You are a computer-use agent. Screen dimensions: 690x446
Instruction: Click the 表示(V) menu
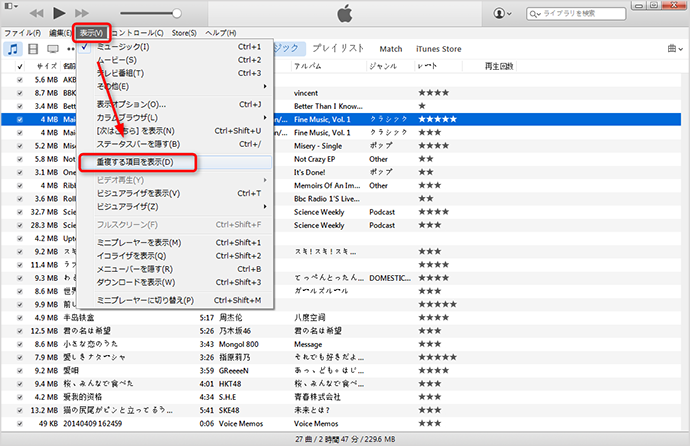coord(92,33)
